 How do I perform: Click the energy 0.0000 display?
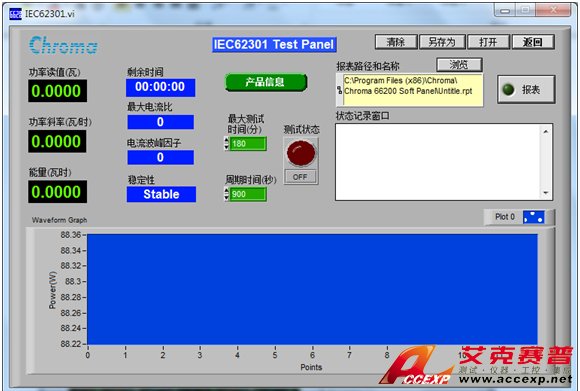pos(57,192)
